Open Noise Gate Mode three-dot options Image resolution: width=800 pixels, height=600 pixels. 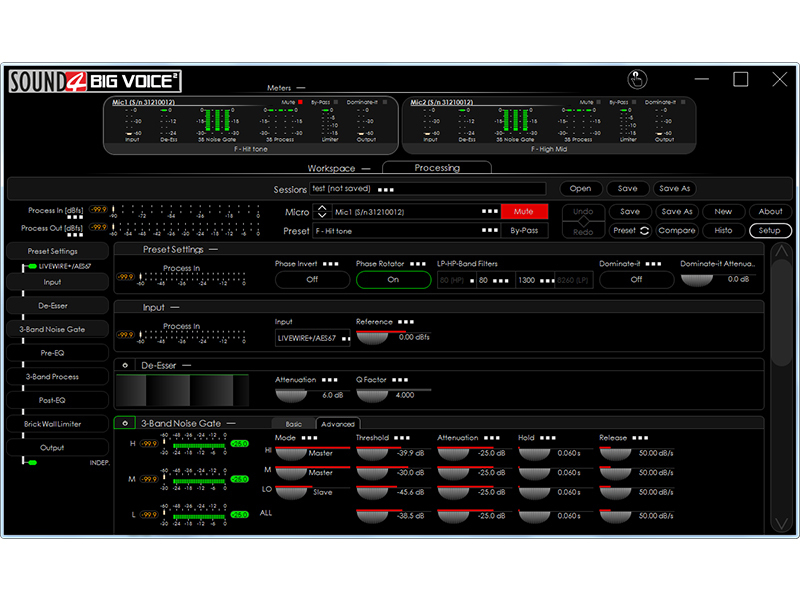point(310,438)
